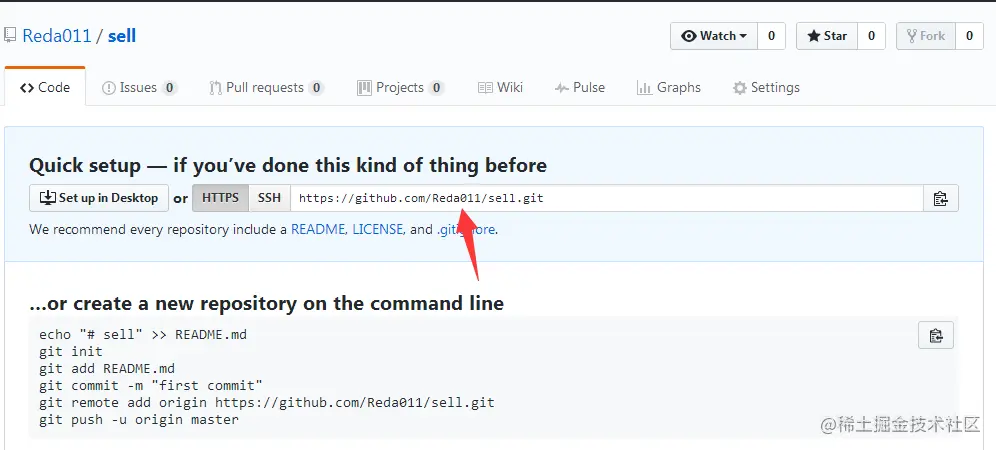The image size is (996, 450).
Task: Click Set up in Desktop button
Action: tap(99, 198)
